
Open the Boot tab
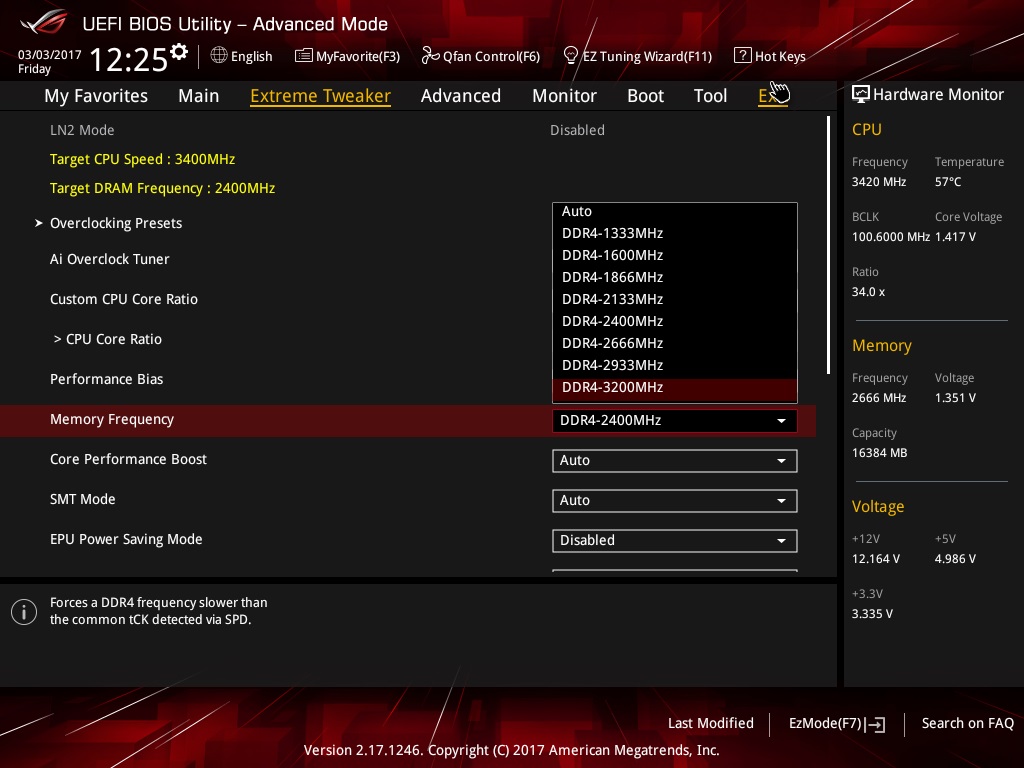pyautogui.click(x=645, y=96)
